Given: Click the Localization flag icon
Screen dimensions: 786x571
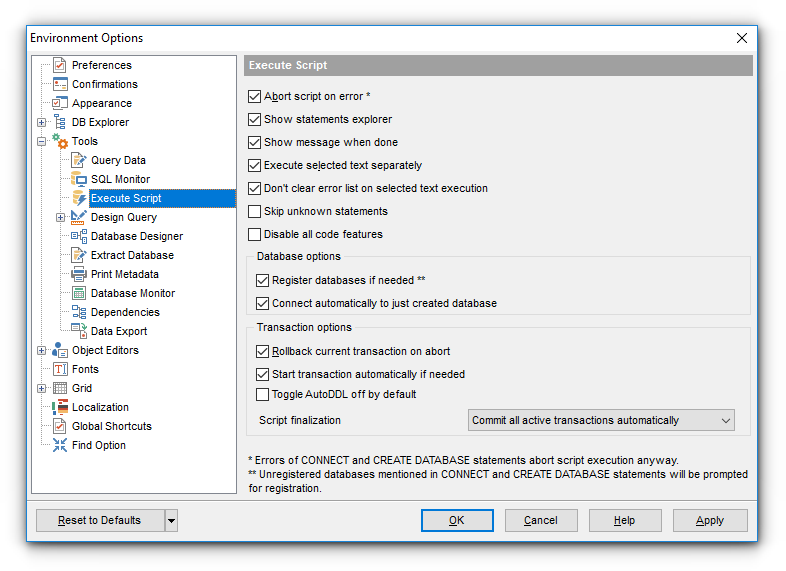Looking at the screenshot, I should (60, 407).
